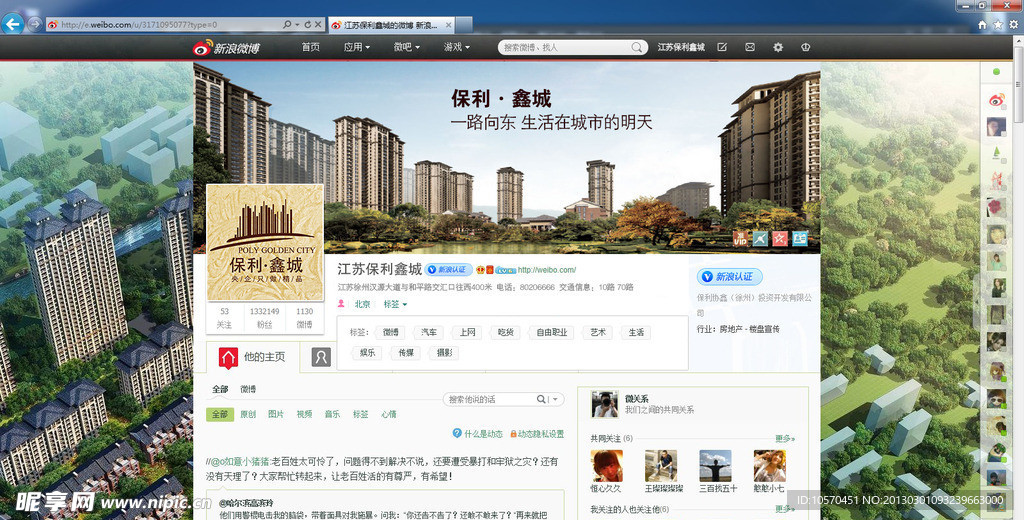Open browser tools gear icon
This screenshot has height=520, width=1024.
1014,25
